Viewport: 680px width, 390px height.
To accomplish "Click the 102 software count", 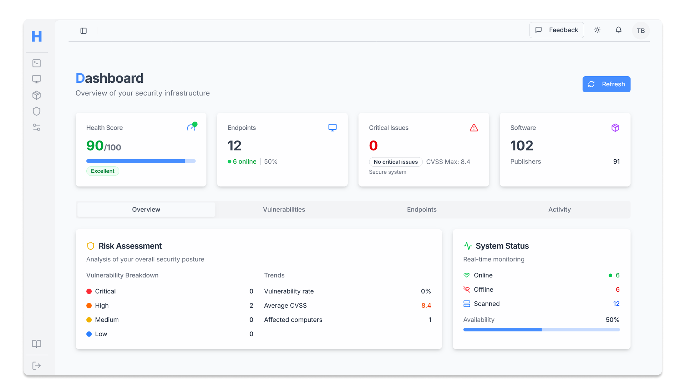I will (522, 146).
